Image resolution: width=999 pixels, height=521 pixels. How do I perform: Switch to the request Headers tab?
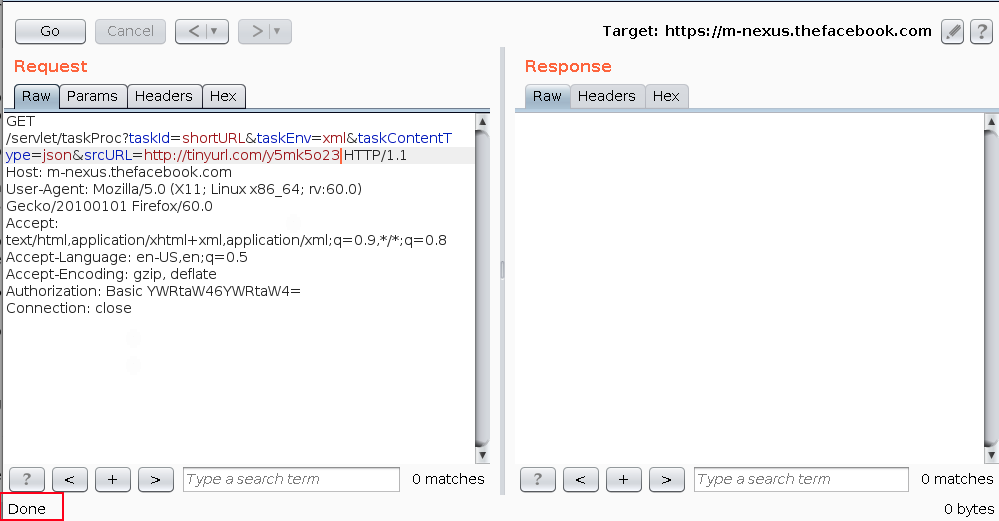tap(163, 96)
